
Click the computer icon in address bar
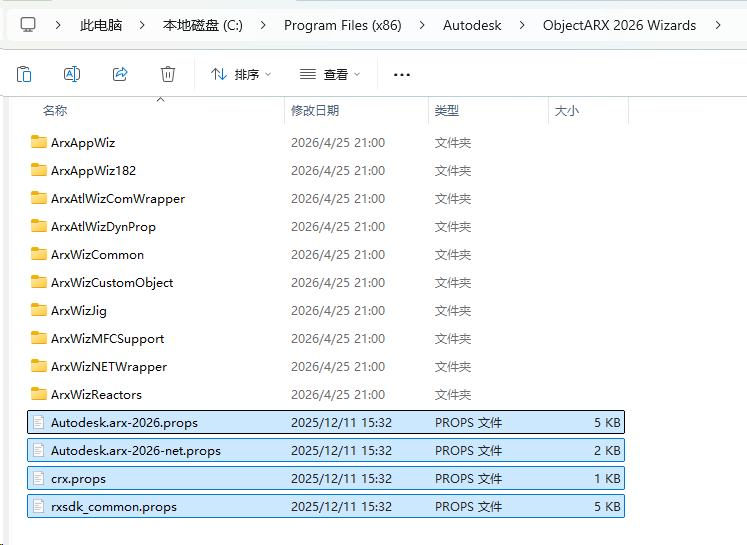(28, 25)
